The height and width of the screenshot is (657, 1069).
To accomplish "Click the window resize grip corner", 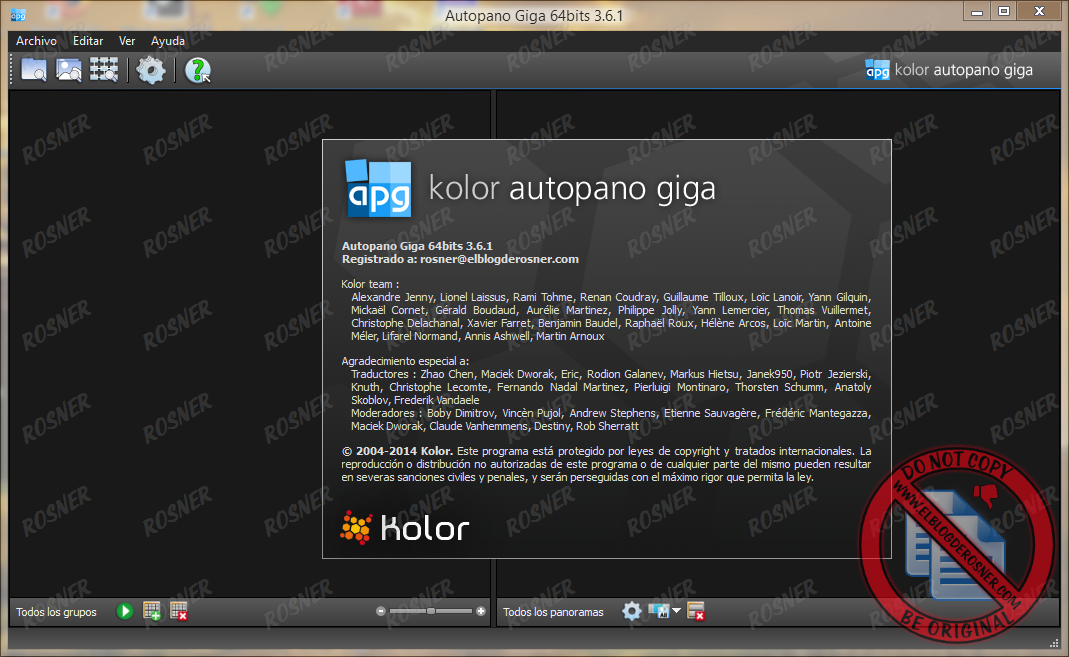I will point(1054,643).
